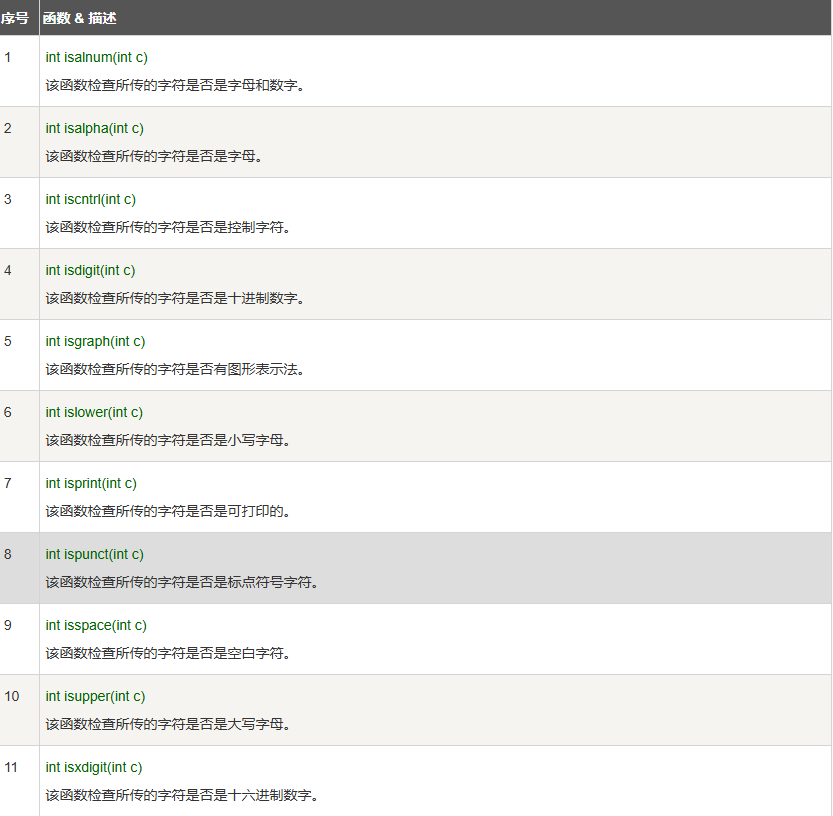Open the int isupper(int c) function link

pos(95,696)
